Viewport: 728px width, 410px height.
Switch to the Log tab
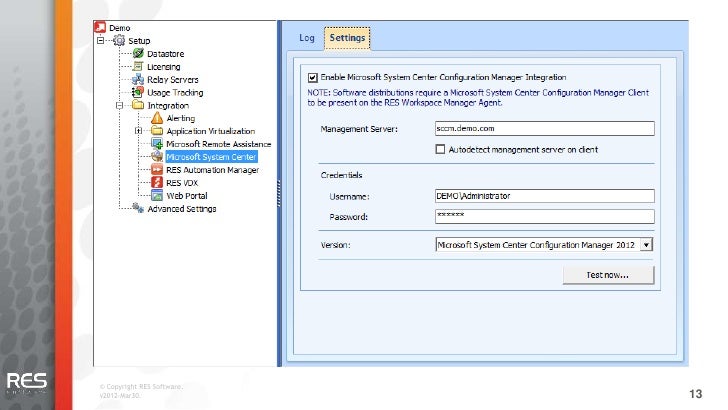point(306,38)
